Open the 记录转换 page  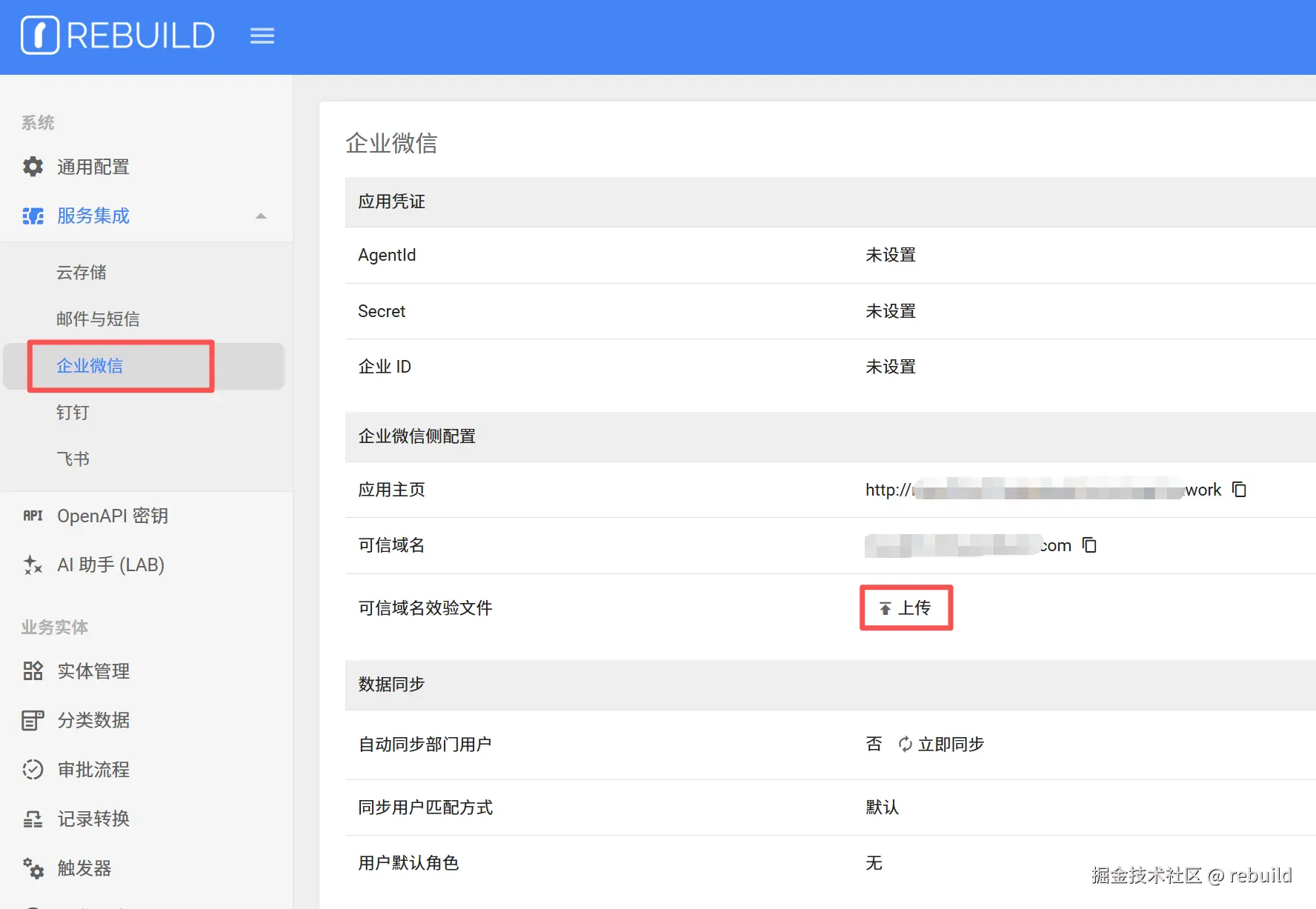(x=93, y=819)
